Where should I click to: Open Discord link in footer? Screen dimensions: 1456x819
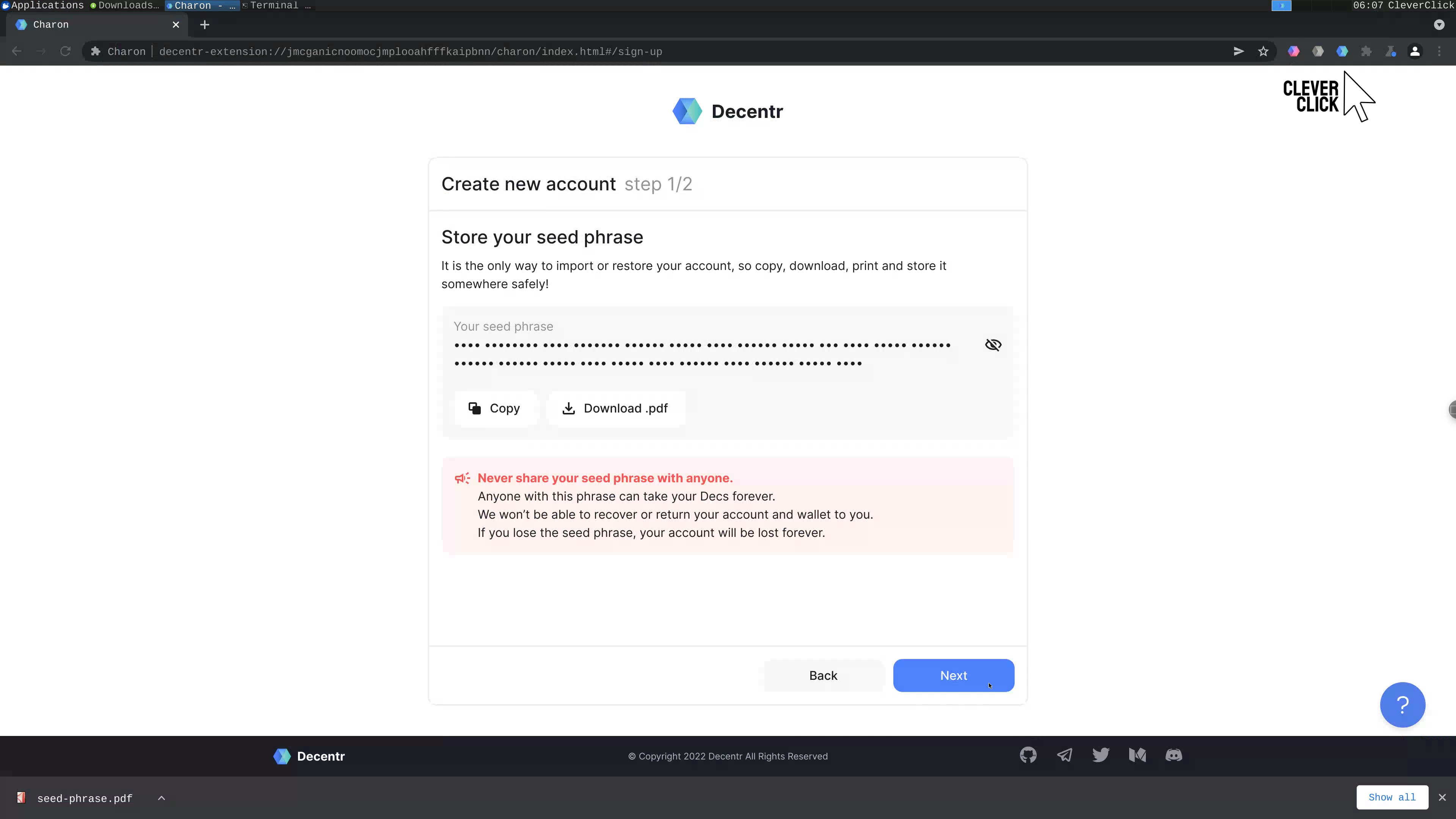click(1174, 755)
